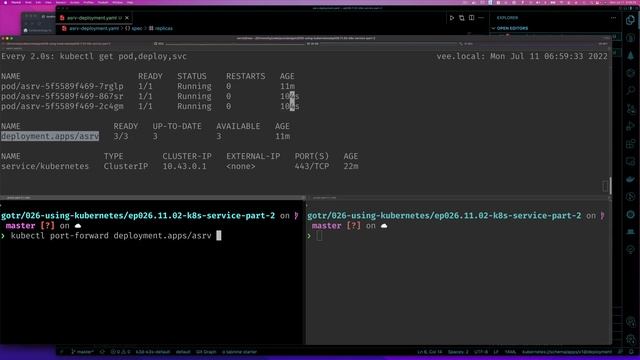Image resolution: width=640 pixels, height=360 pixels.
Task: Open the Profiles menu
Action: pos(88,2)
